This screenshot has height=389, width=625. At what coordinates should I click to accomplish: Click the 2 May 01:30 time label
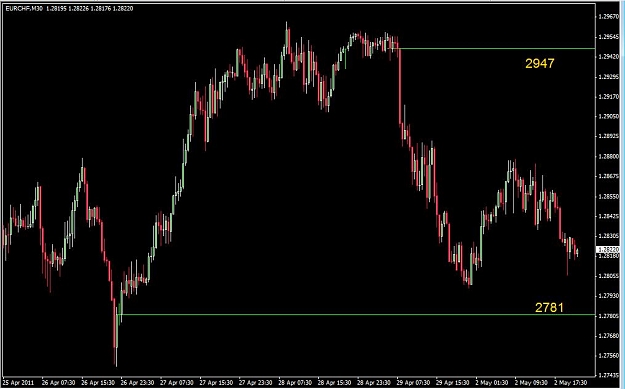tap(491, 383)
